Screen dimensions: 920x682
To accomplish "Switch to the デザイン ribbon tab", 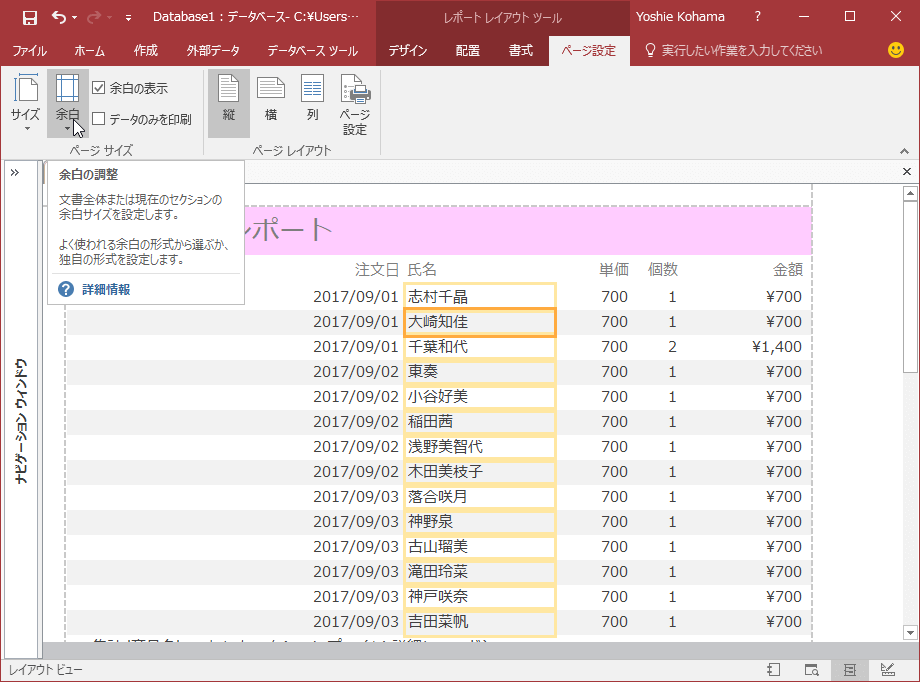I will [x=407, y=49].
